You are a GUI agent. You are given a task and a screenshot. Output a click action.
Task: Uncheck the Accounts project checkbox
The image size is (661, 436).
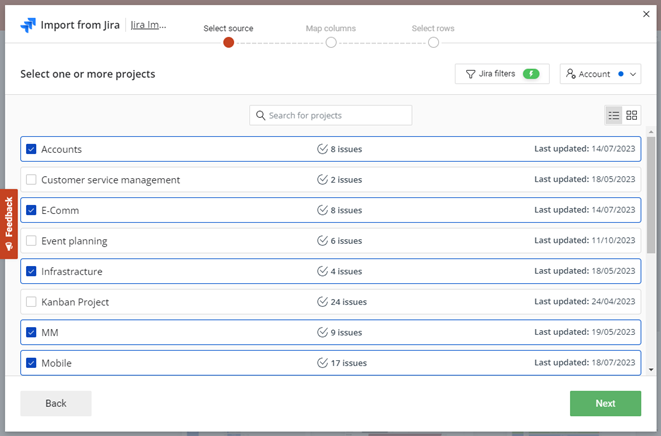pos(31,149)
